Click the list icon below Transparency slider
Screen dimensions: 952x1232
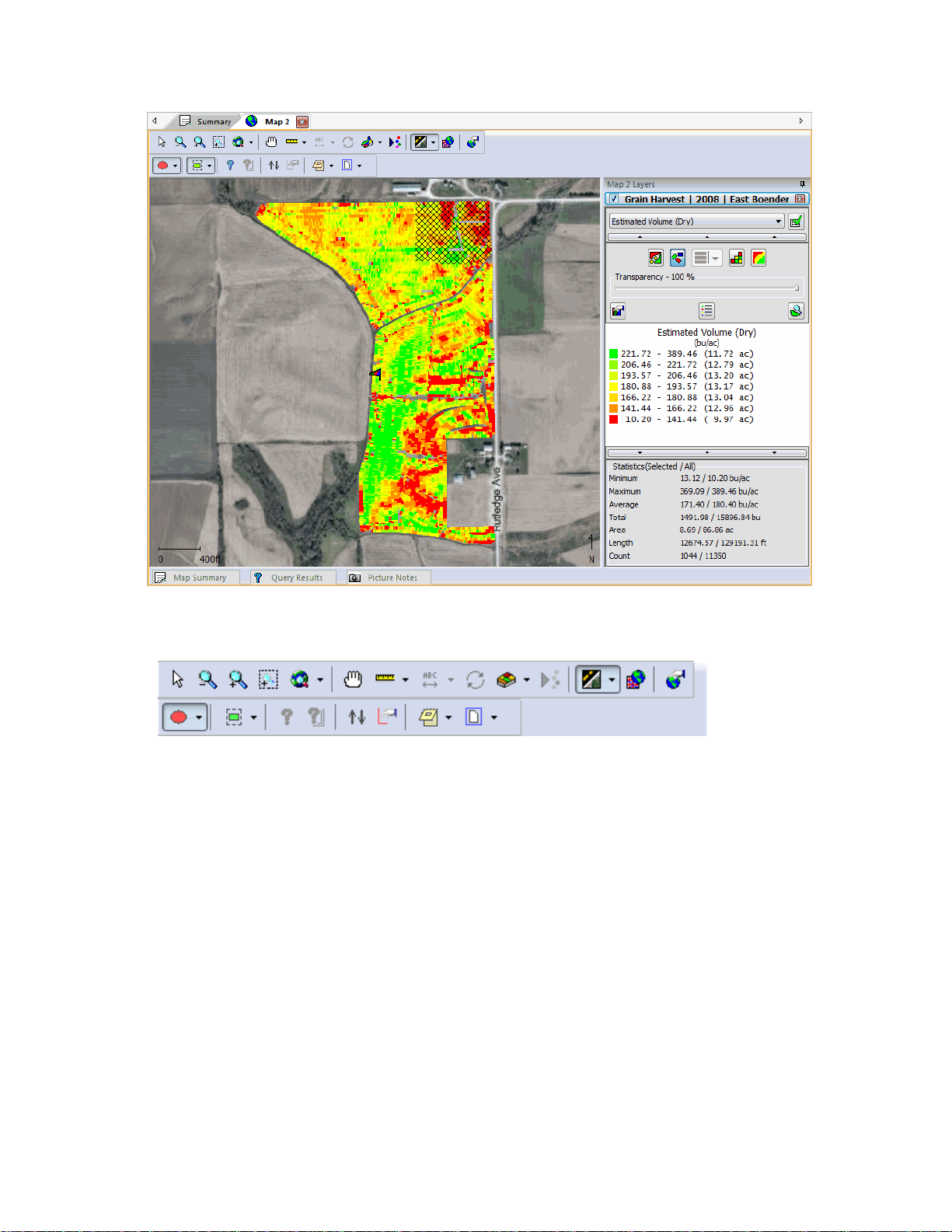[x=706, y=311]
